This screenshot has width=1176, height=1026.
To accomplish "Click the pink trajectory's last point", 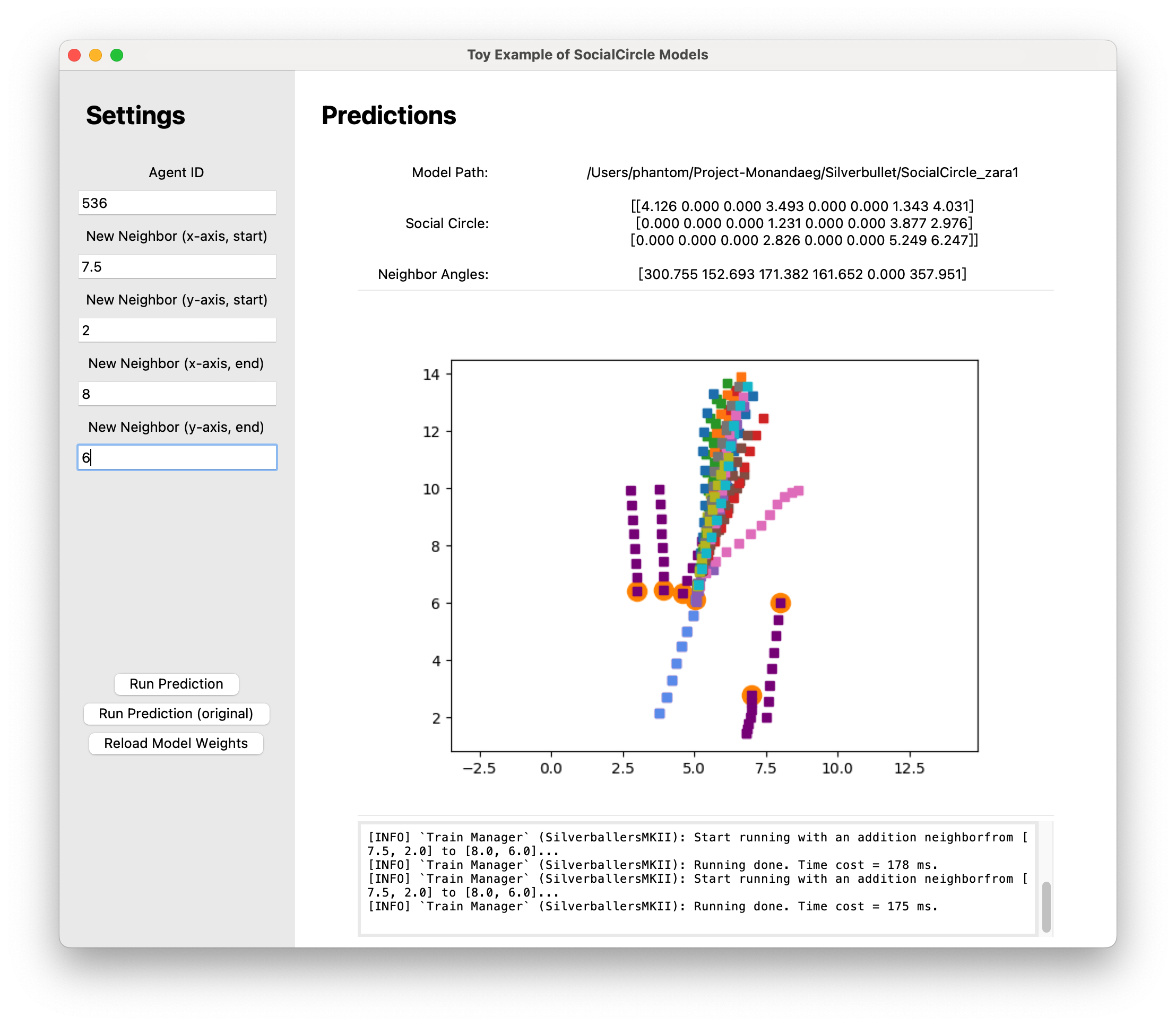I will (799, 491).
